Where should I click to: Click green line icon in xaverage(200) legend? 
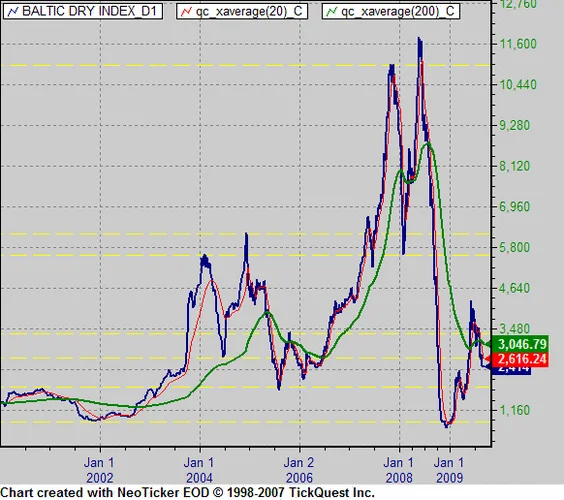click(x=331, y=12)
